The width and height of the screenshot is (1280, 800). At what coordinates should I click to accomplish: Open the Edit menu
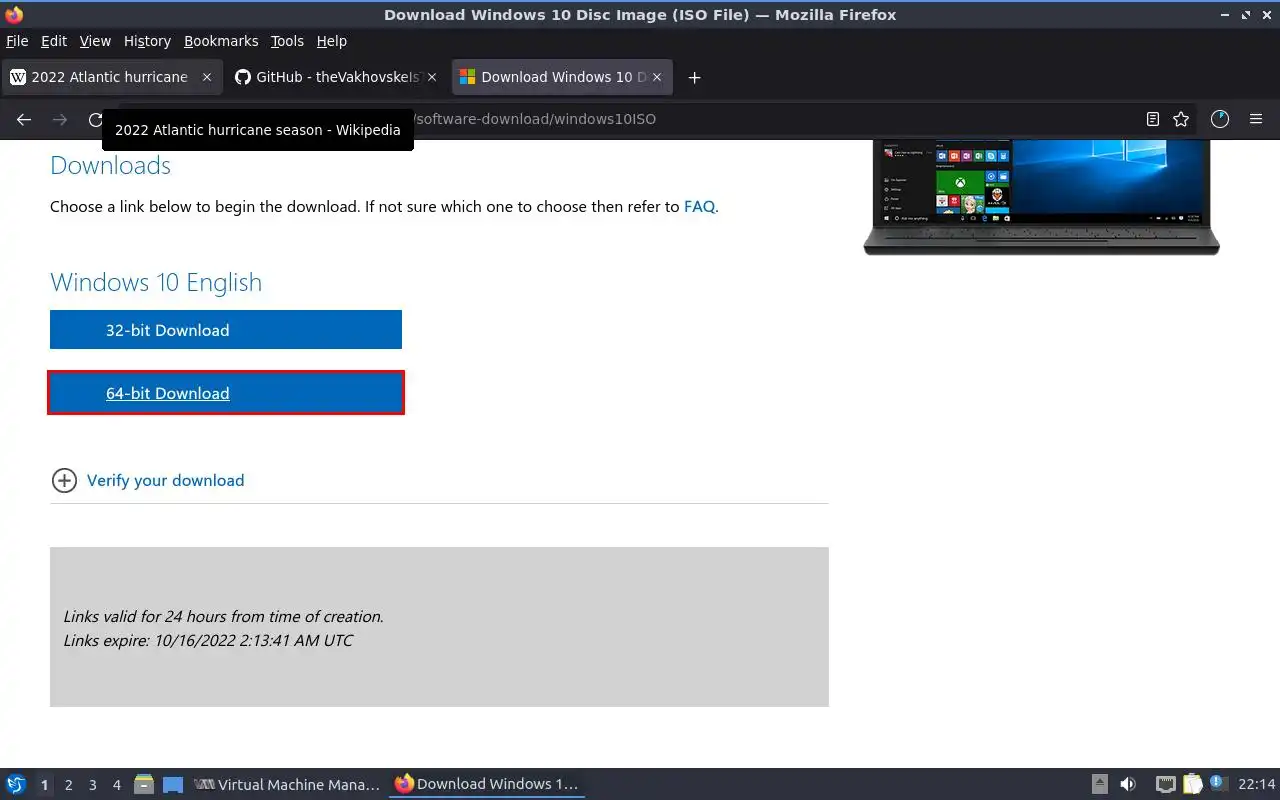click(54, 41)
